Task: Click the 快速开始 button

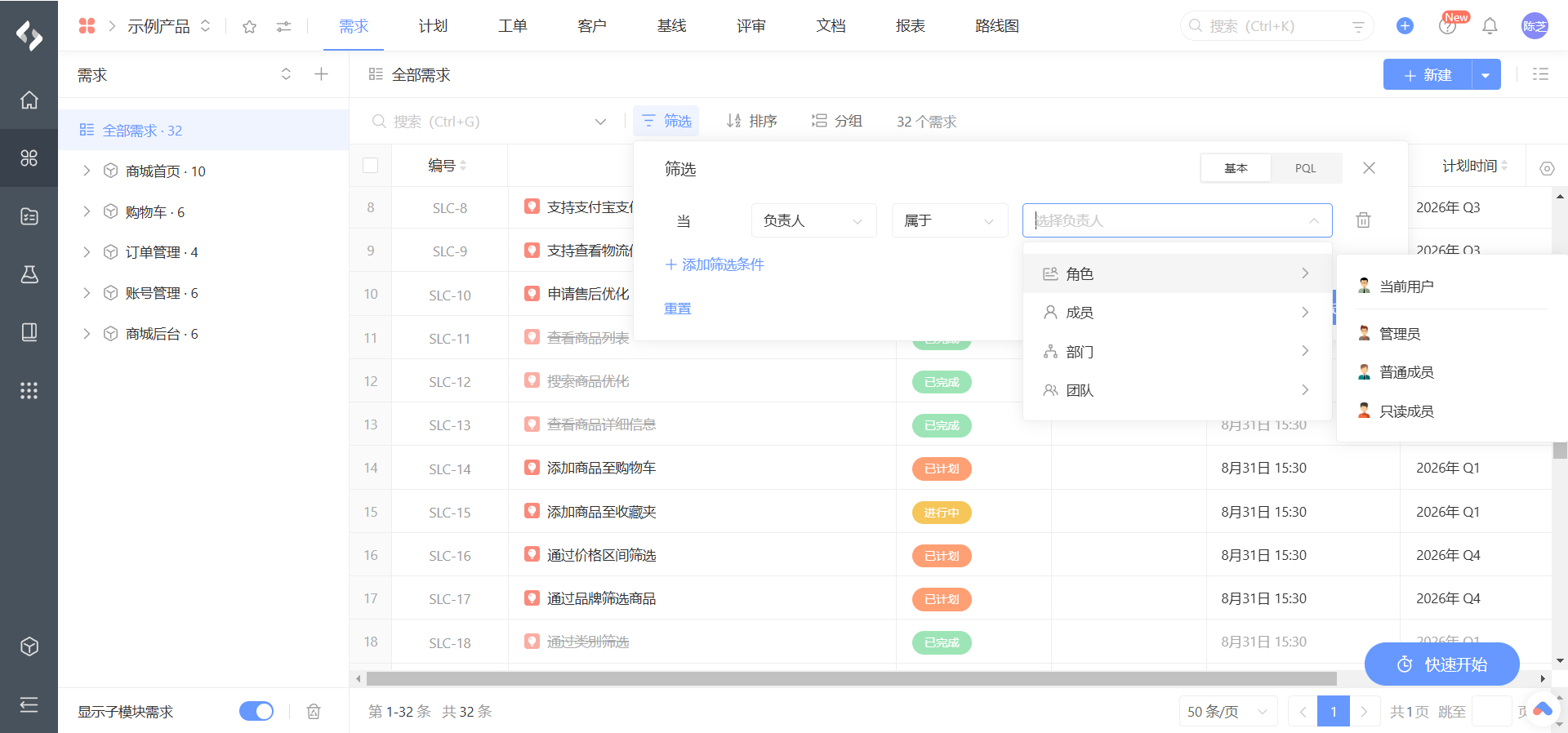Action: [1442, 664]
